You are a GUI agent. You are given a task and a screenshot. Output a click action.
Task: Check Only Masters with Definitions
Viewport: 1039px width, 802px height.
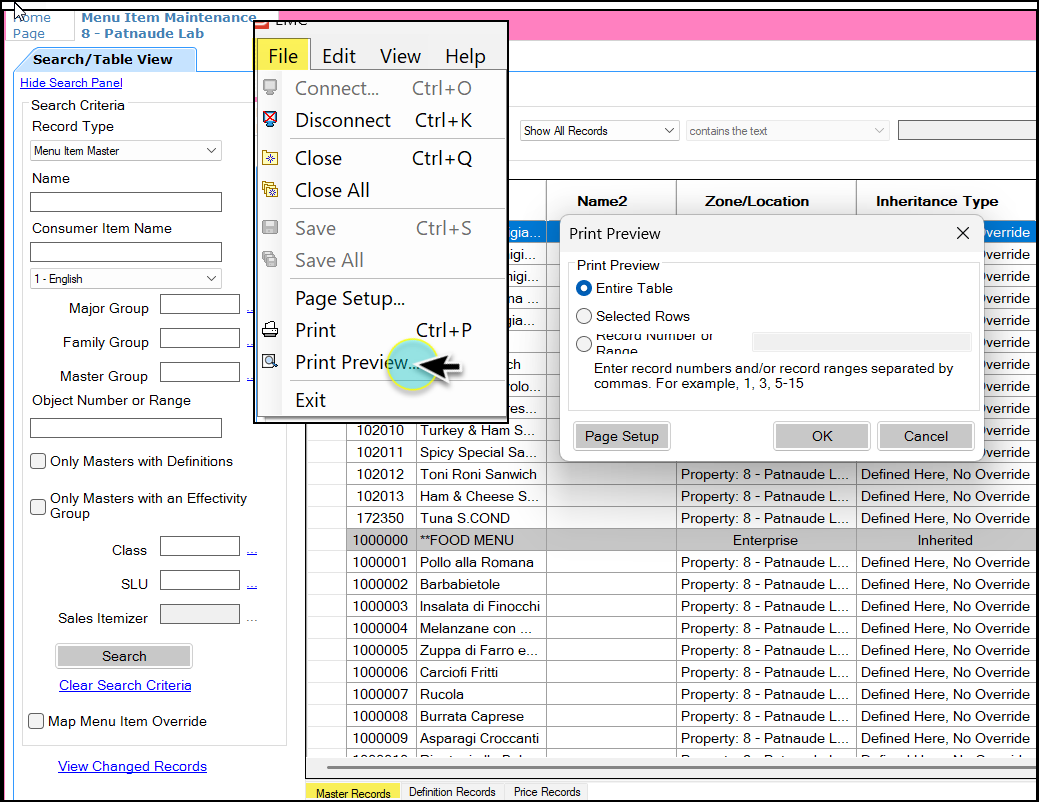(x=38, y=461)
